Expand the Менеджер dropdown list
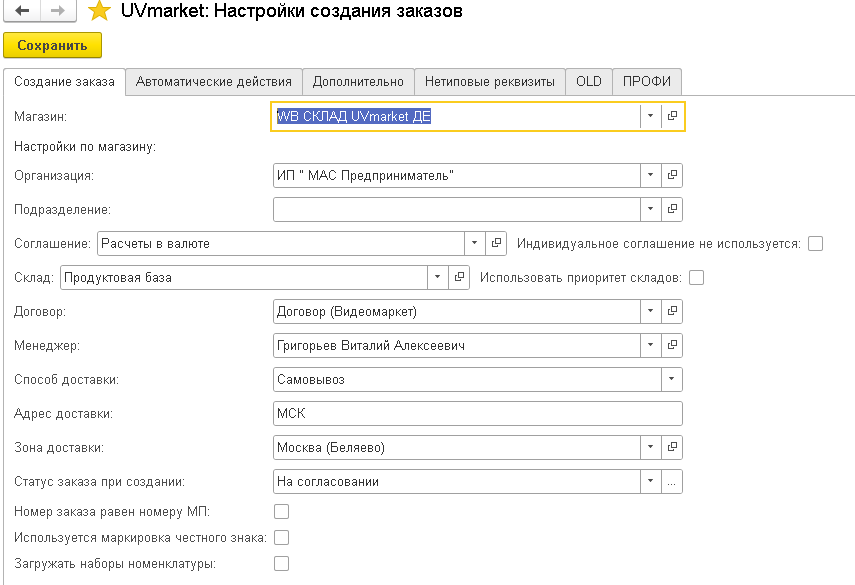Viewport: 855px width, 585px height. coord(651,345)
